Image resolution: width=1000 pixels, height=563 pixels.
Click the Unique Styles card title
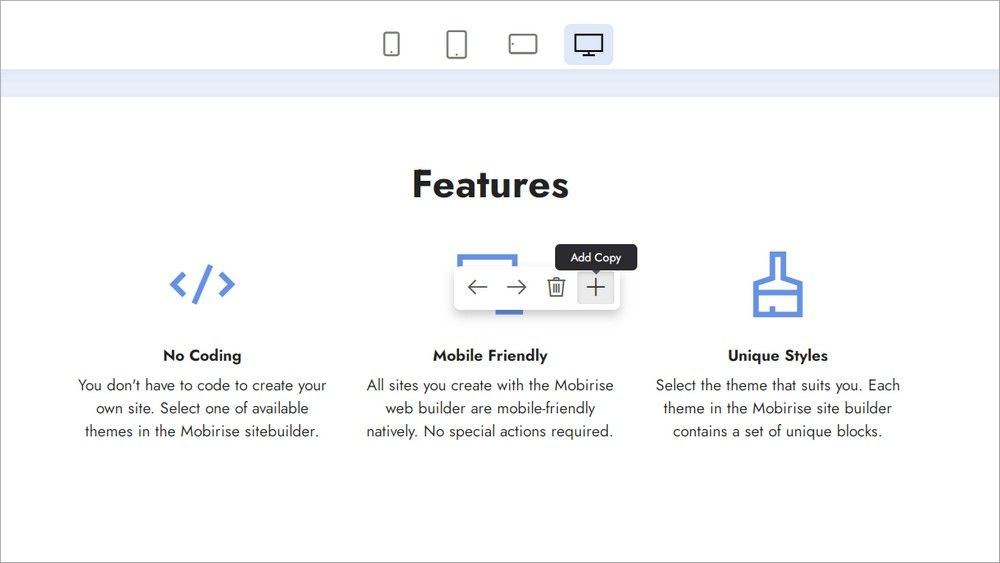point(778,355)
